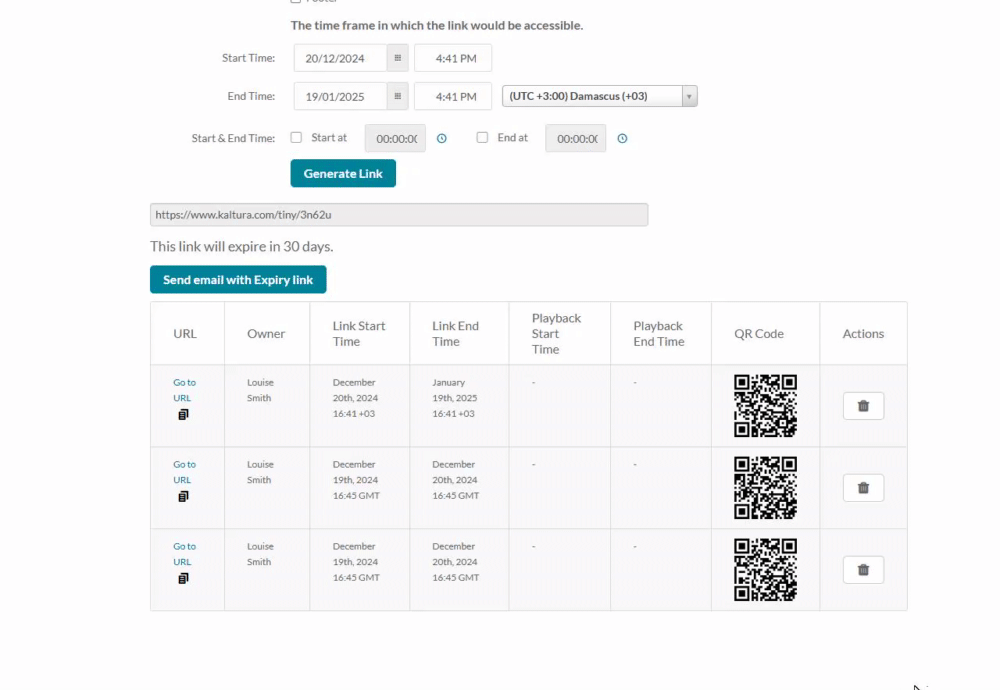Click the Actions column header

pos(864,334)
